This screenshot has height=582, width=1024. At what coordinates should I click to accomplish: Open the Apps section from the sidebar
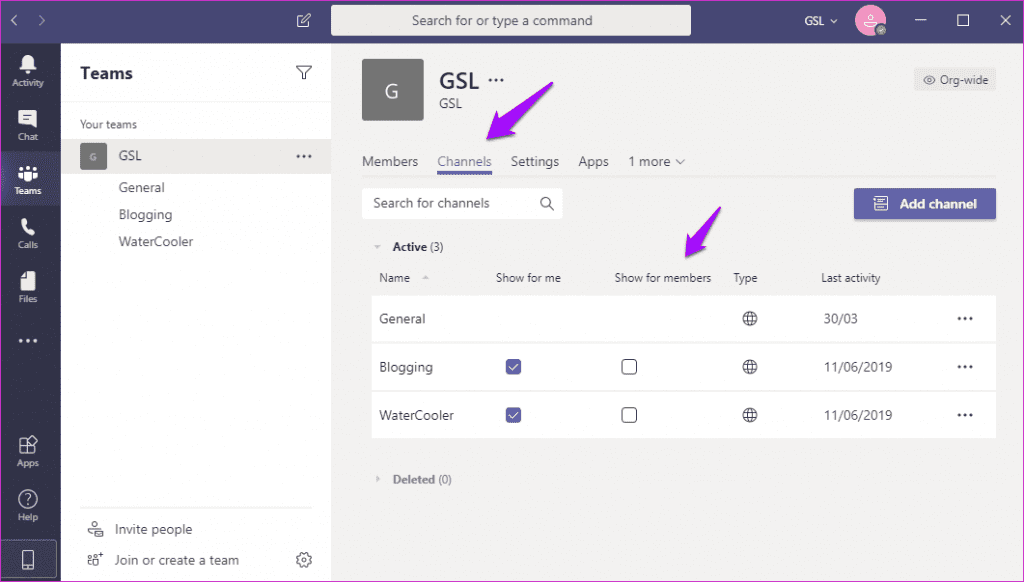tap(28, 450)
